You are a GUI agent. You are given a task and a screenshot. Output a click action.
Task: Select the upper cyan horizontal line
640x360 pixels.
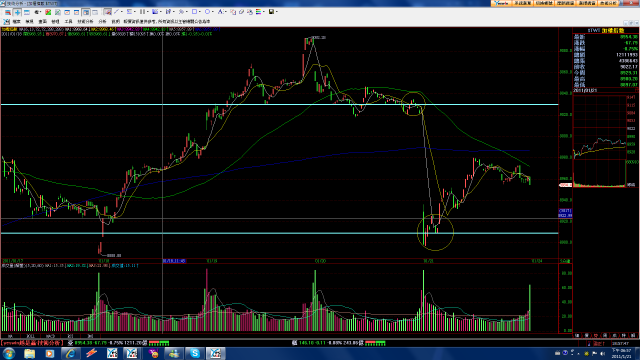pos(280,105)
